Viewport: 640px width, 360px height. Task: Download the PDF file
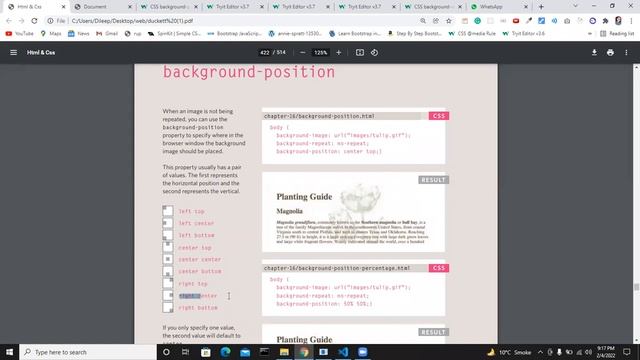(594, 53)
